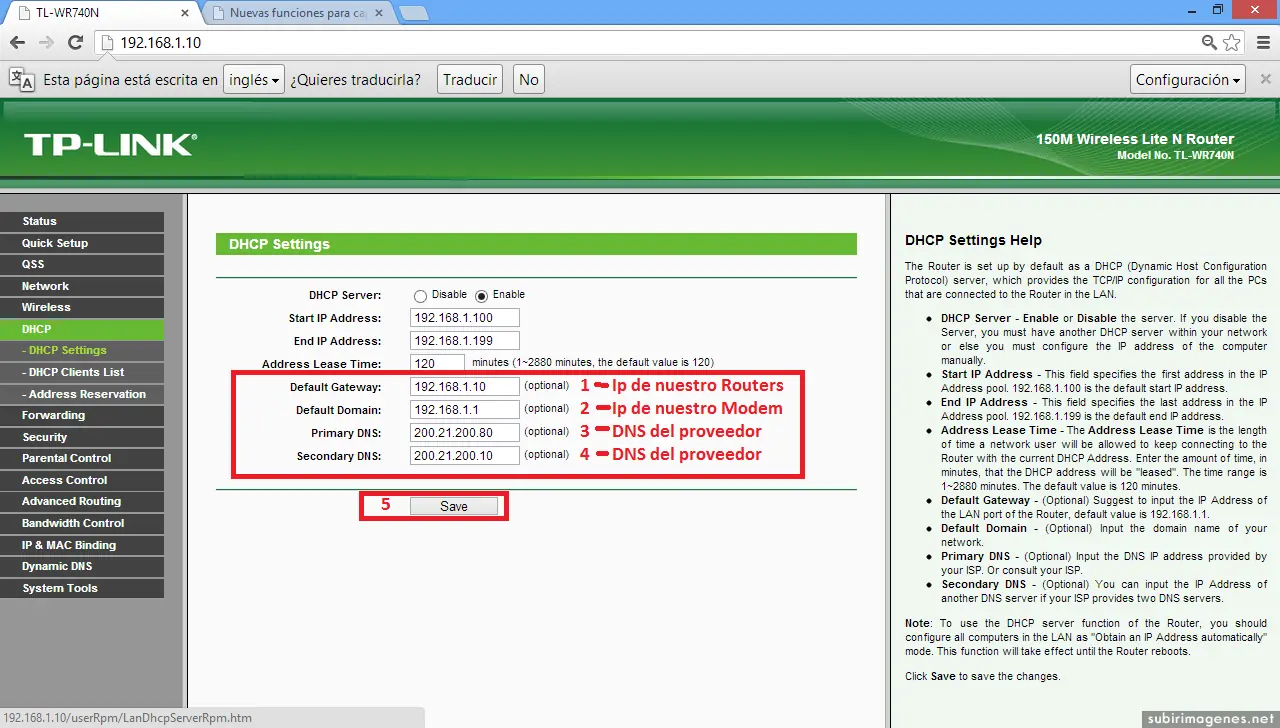
Task: Open the Parental Control menu
Action: tap(82, 458)
